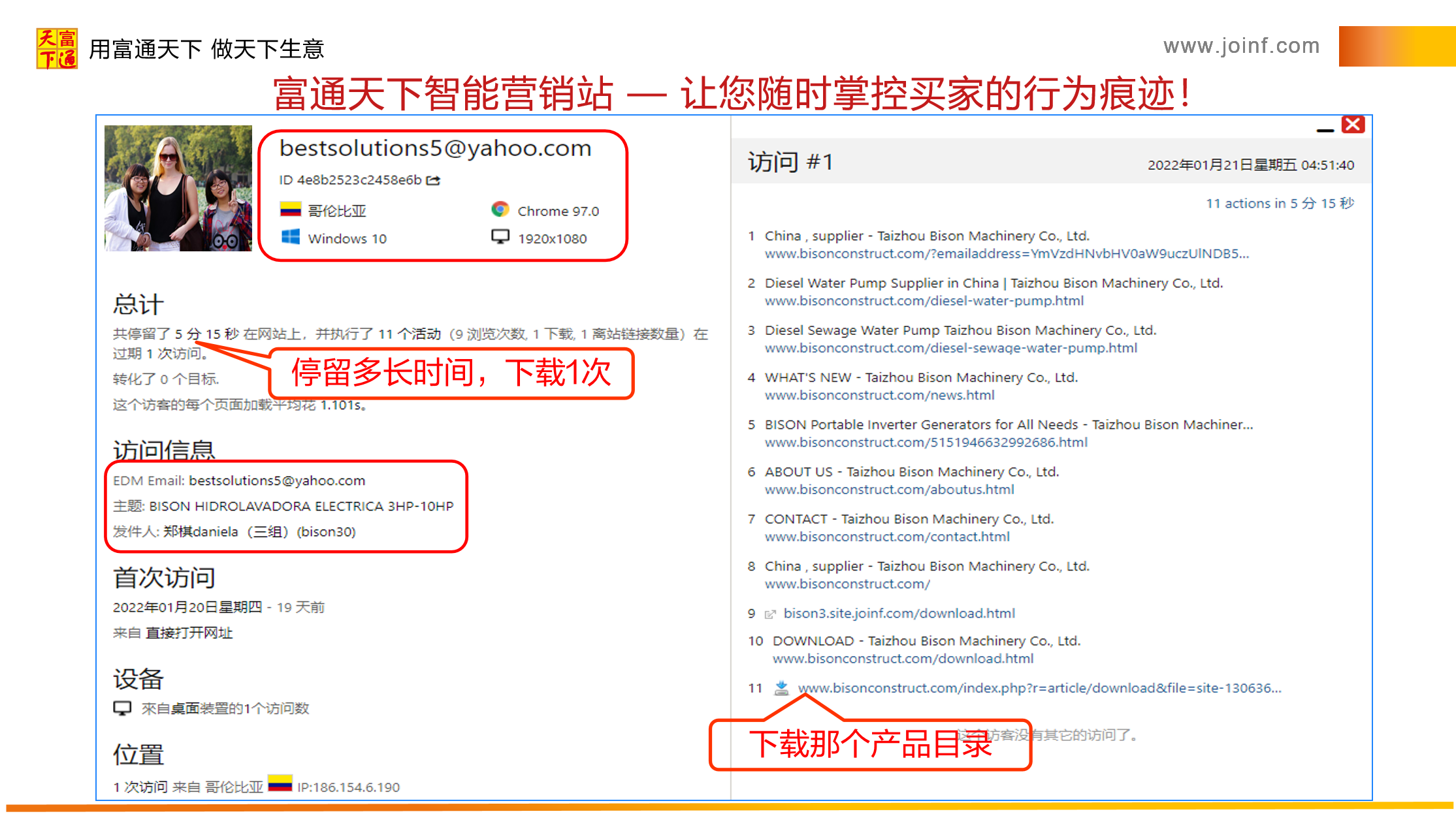Image resolution: width=1456 pixels, height=818 pixels.
Task: Click the 访问 #1 visit heading
Action: point(791,162)
